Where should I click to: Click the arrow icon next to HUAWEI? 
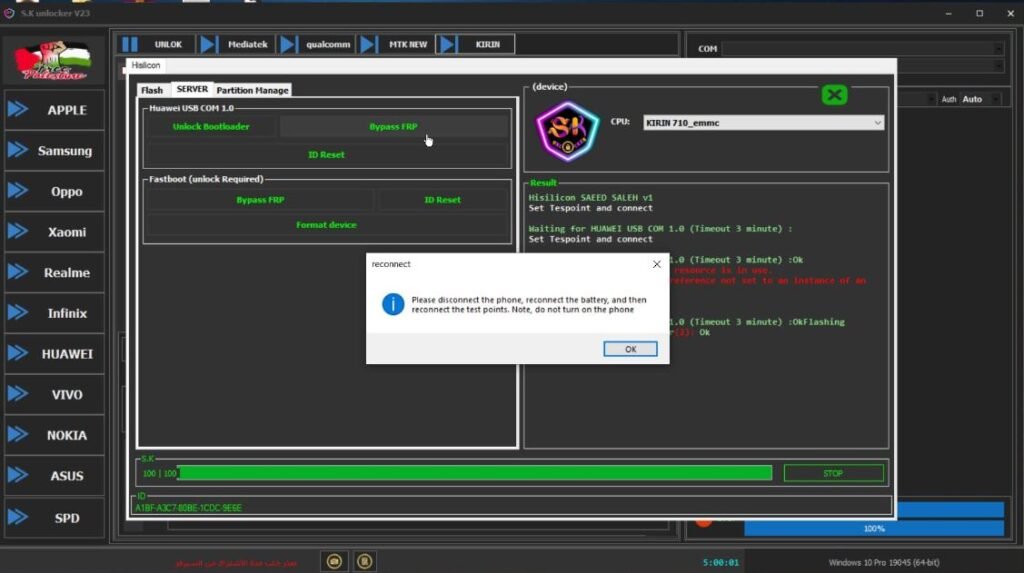[18, 353]
